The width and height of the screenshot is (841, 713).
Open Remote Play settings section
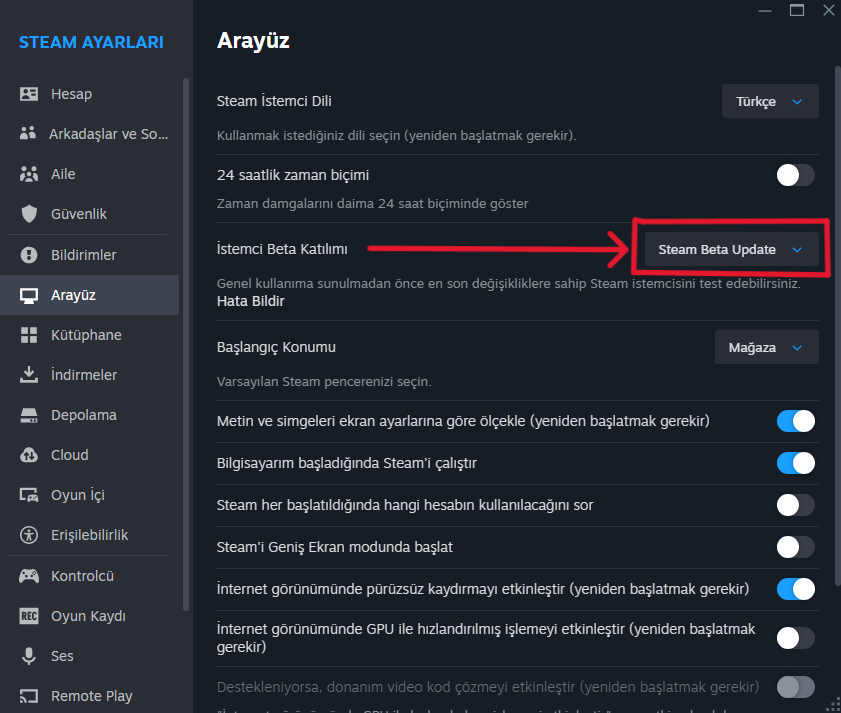coord(90,696)
